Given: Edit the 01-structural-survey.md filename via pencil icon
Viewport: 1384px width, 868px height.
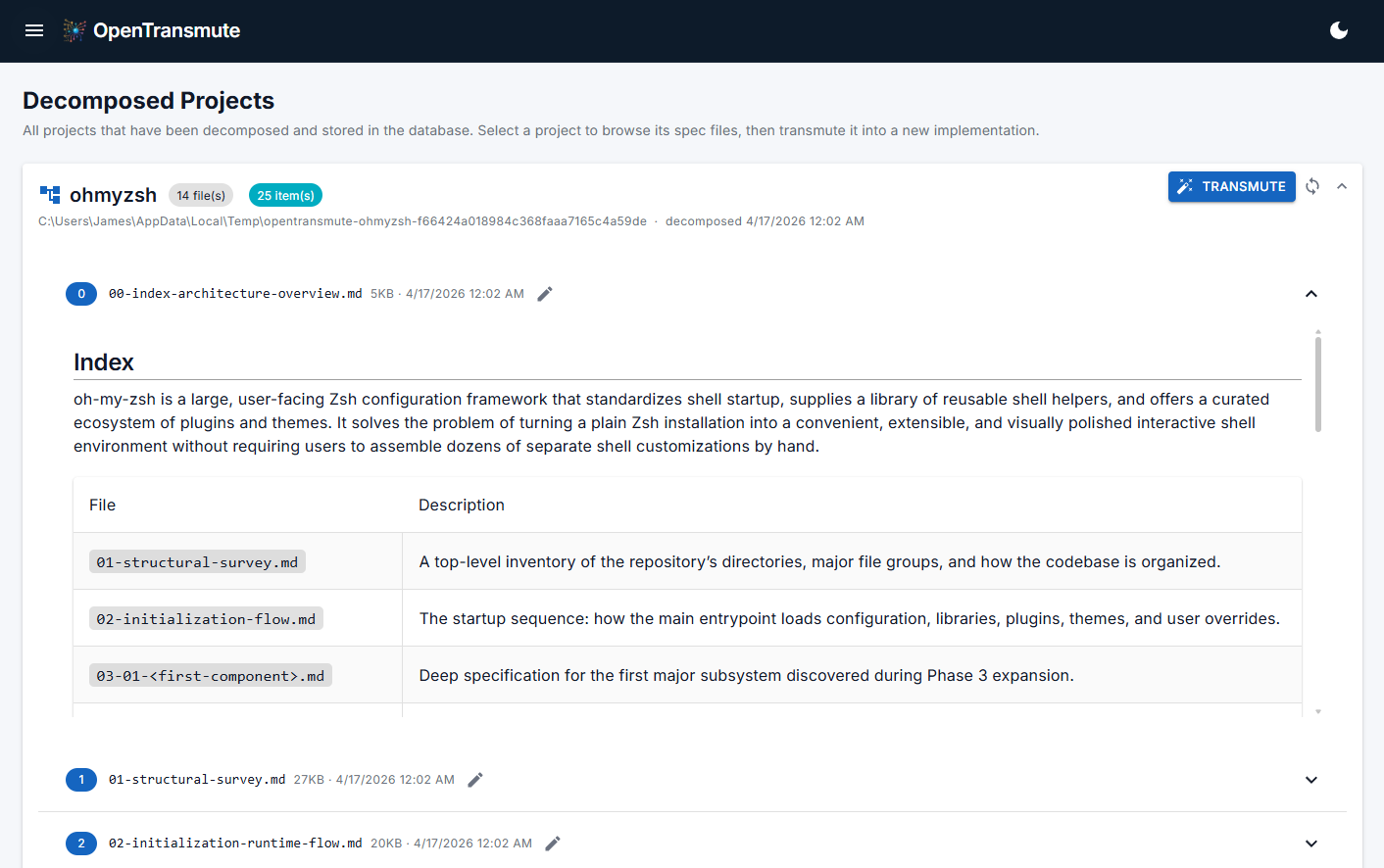Looking at the screenshot, I should coord(475,779).
